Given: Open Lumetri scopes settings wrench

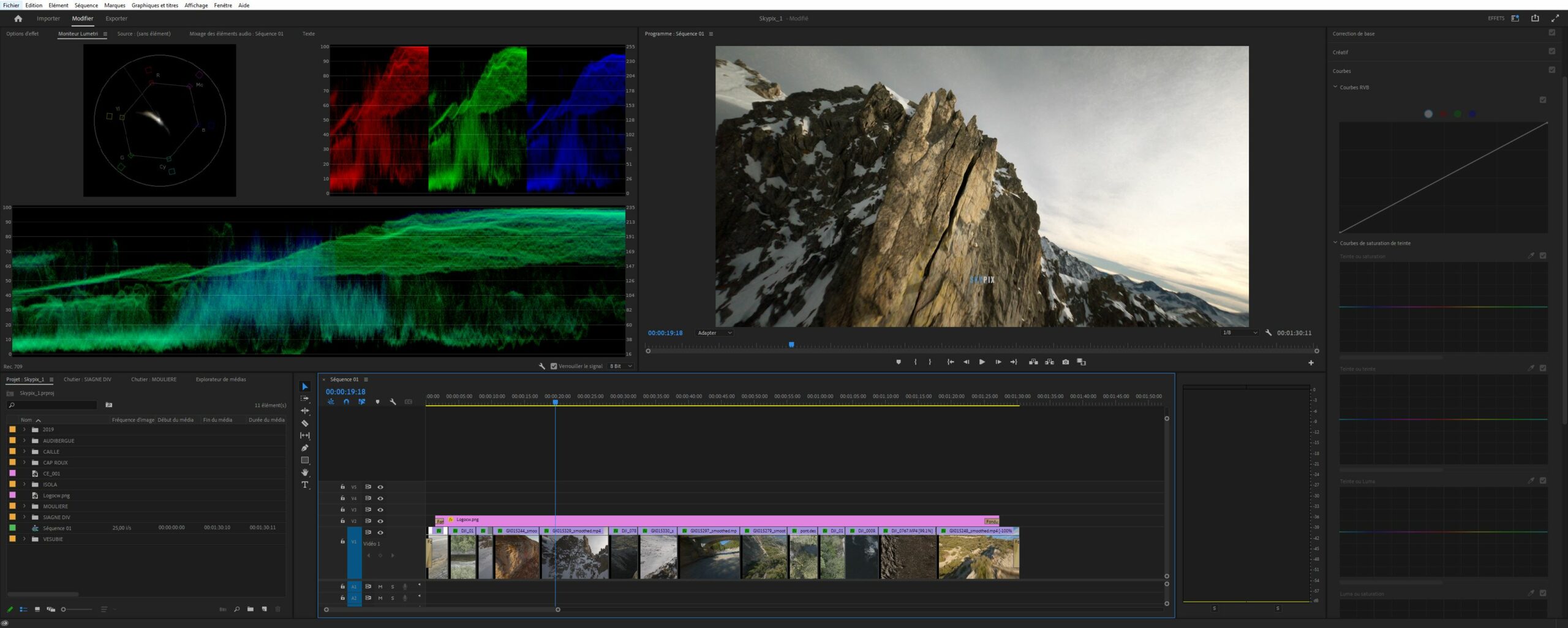Looking at the screenshot, I should pyautogui.click(x=542, y=366).
